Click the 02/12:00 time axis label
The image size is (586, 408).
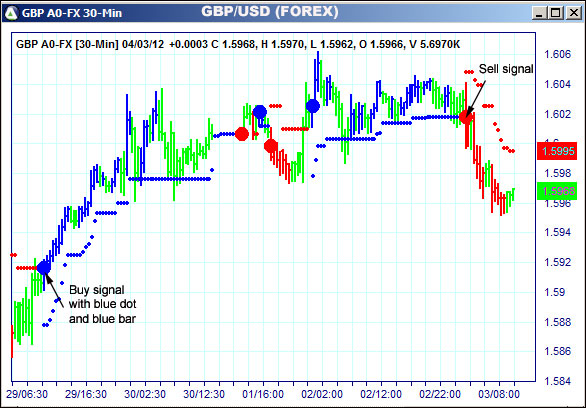tap(381, 395)
